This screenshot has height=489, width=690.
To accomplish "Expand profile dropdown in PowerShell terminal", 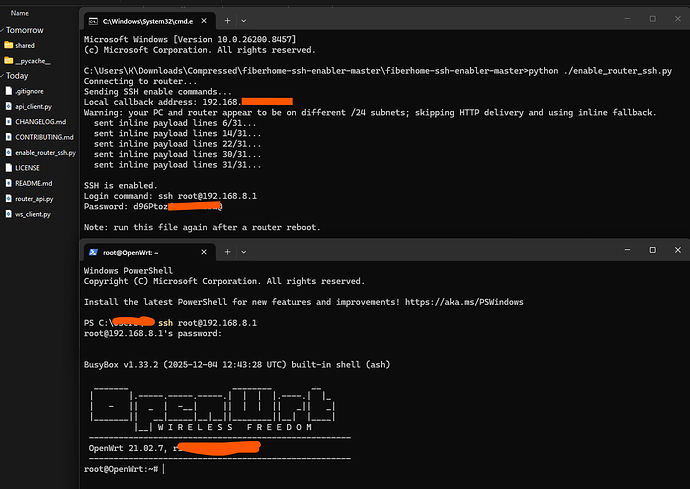I will pos(243,252).
